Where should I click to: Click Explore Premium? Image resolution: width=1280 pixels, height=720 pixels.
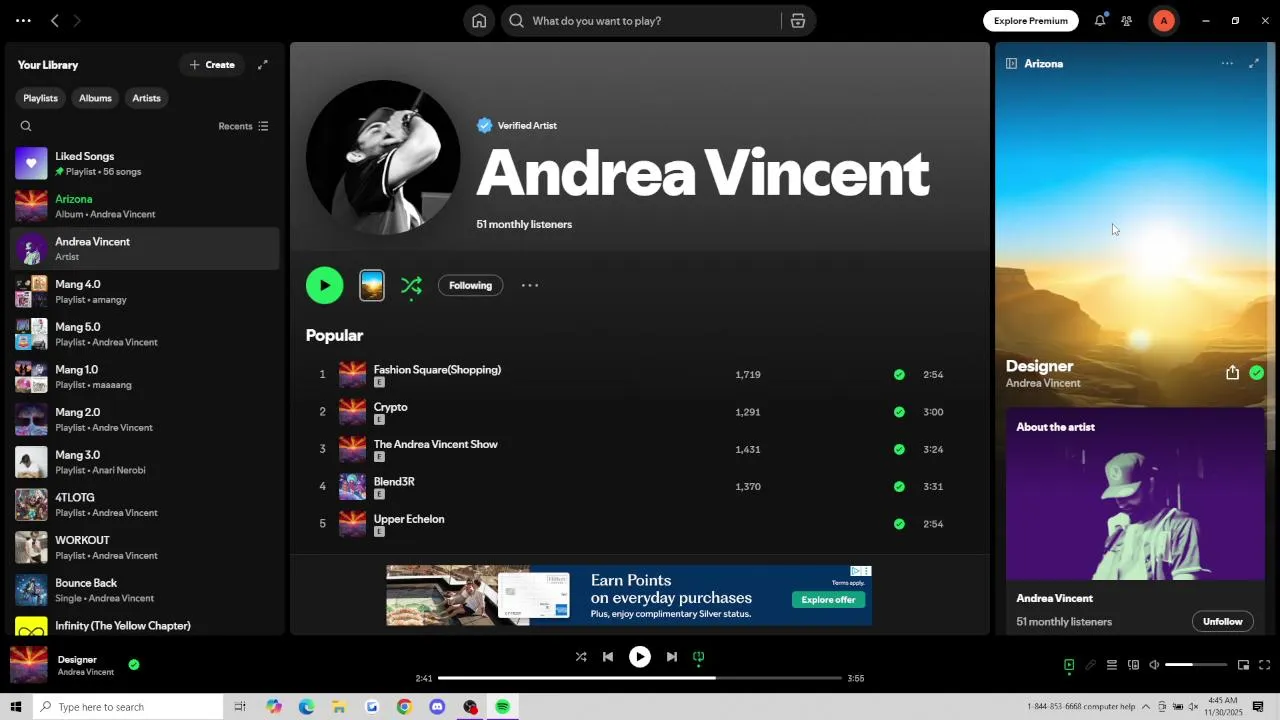tap(1031, 21)
